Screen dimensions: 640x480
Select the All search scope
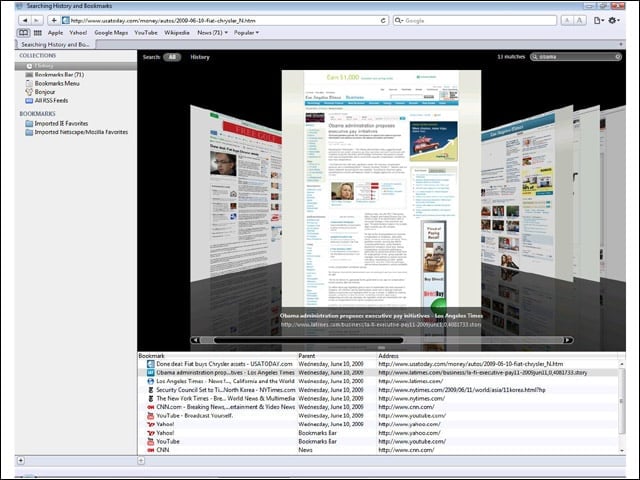point(172,57)
